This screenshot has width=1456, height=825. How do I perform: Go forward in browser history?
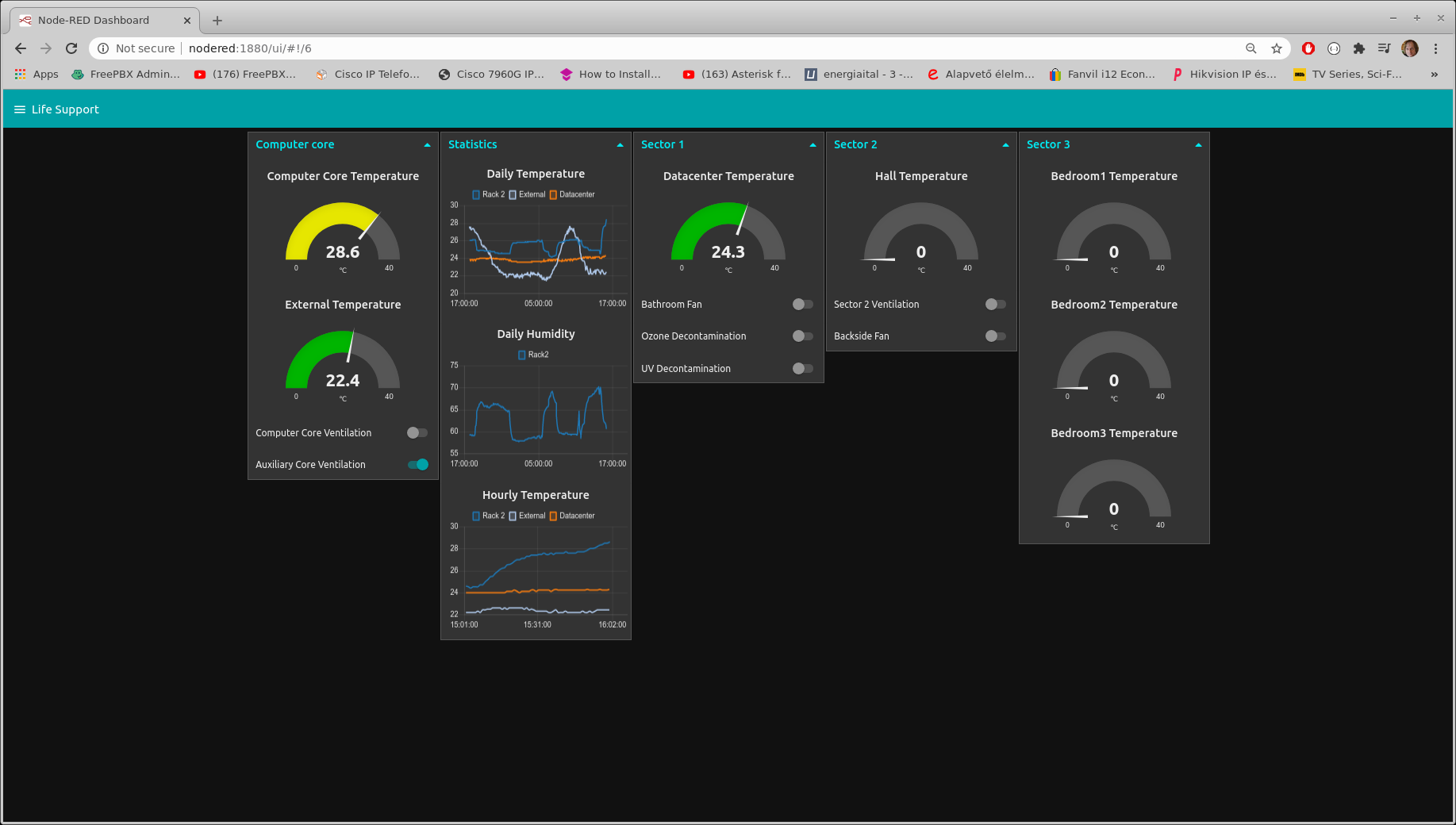pos(46,48)
